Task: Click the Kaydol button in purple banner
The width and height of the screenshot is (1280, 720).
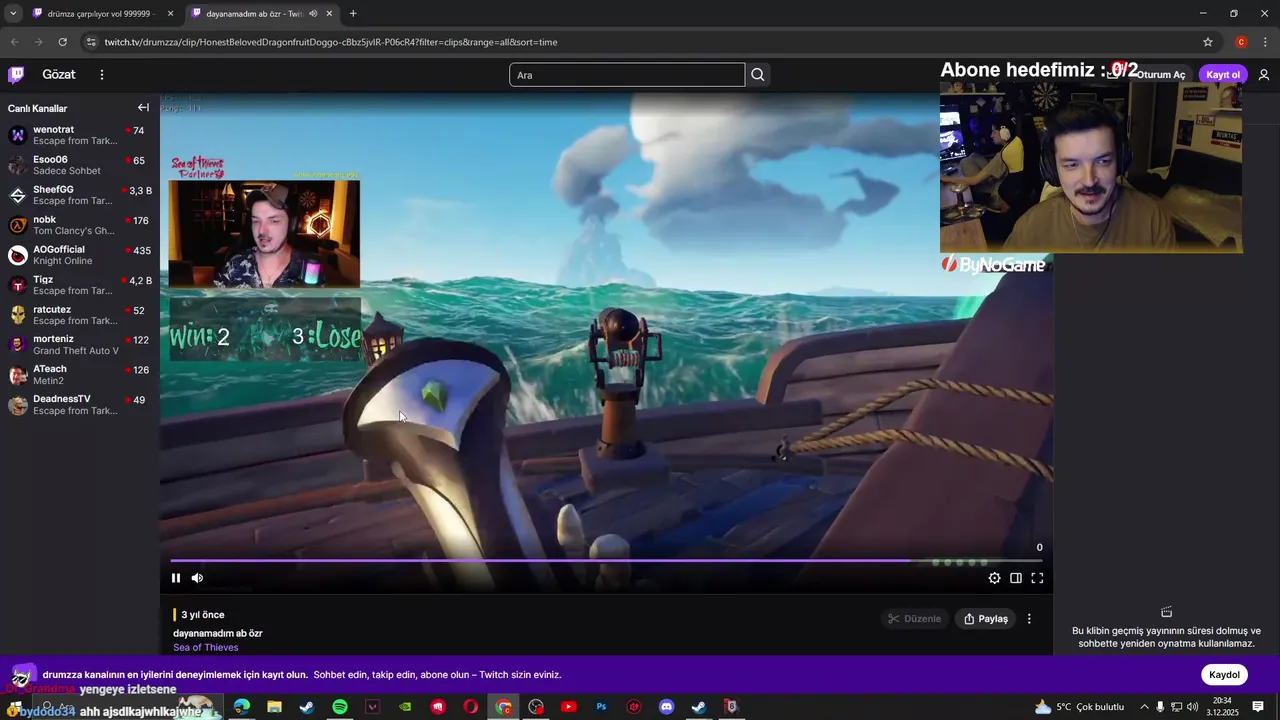Action: click(x=1224, y=675)
